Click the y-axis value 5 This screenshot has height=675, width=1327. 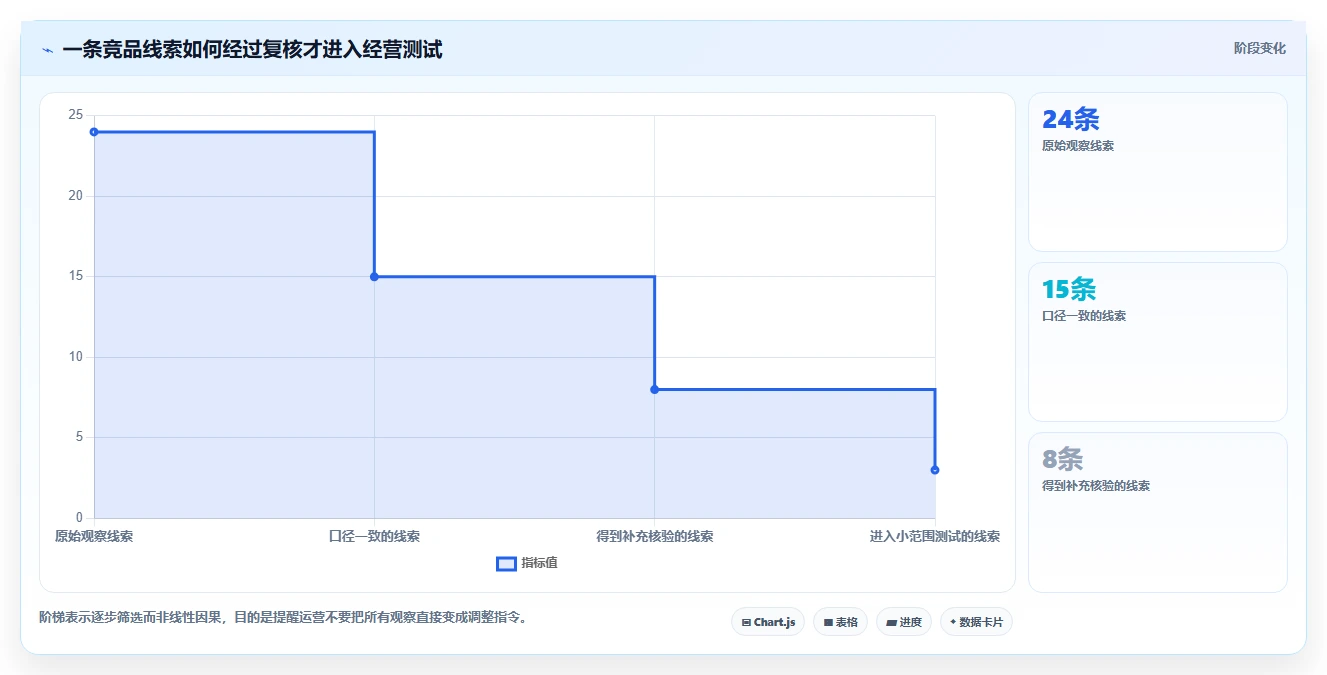(80, 437)
